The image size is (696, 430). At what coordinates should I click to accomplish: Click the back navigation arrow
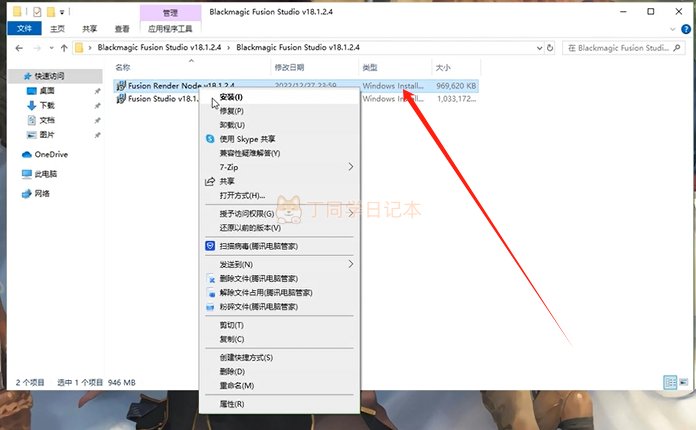click(x=19, y=48)
